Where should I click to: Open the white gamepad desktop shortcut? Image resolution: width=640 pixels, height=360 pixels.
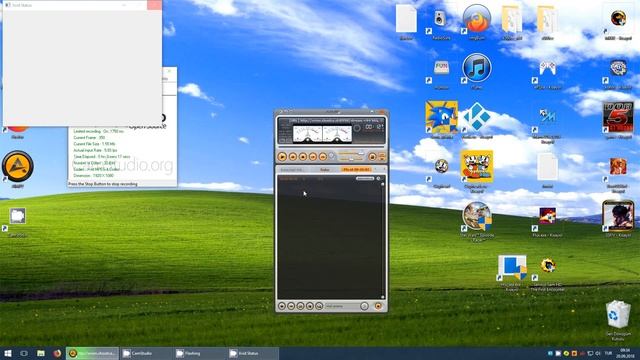[x=547, y=68]
